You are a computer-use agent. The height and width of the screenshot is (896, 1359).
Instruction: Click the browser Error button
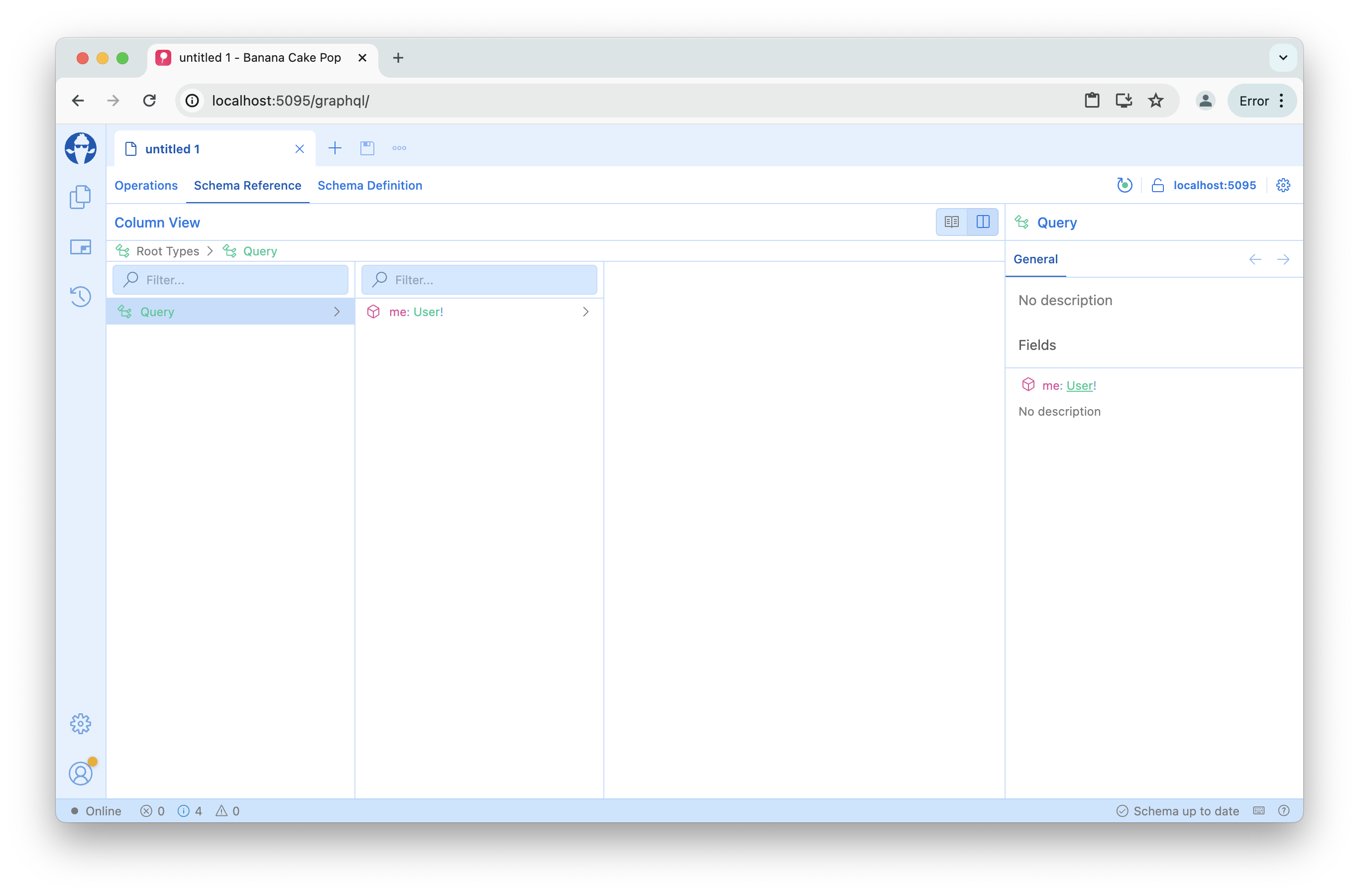1262,101
